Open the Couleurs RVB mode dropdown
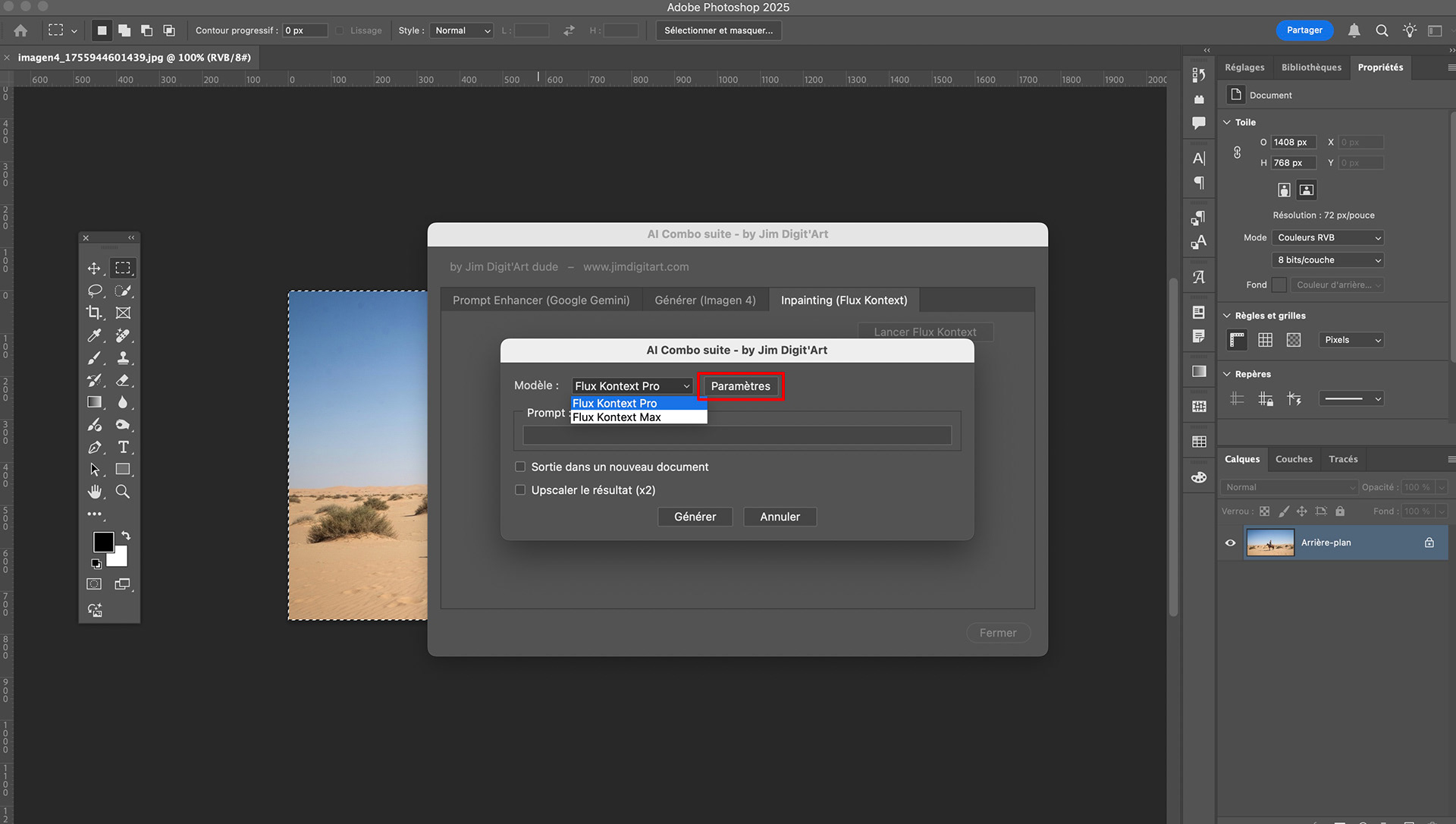Image resolution: width=1456 pixels, height=824 pixels. pyautogui.click(x=1328, y=237)
